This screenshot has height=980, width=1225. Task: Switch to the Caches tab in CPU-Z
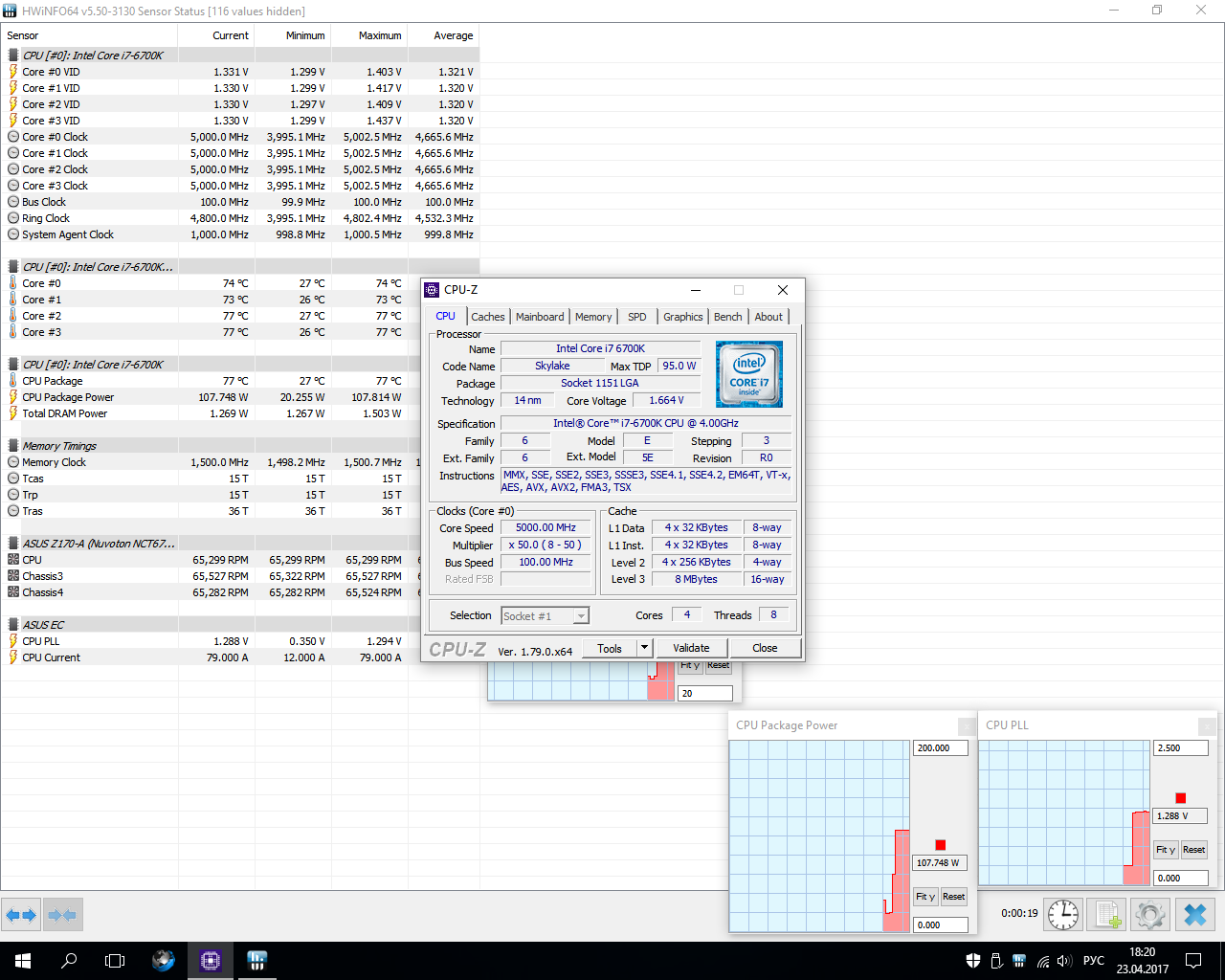tap(488, 317)
